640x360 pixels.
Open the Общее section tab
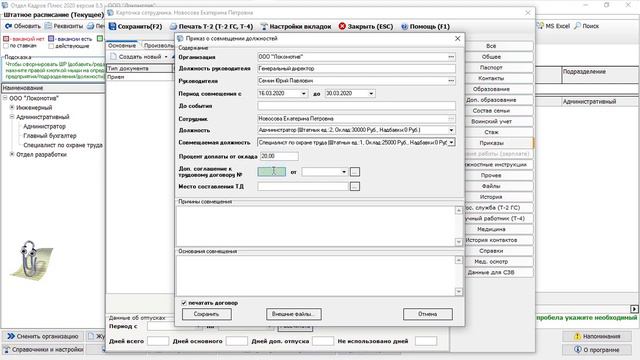(x=491, y=57)
